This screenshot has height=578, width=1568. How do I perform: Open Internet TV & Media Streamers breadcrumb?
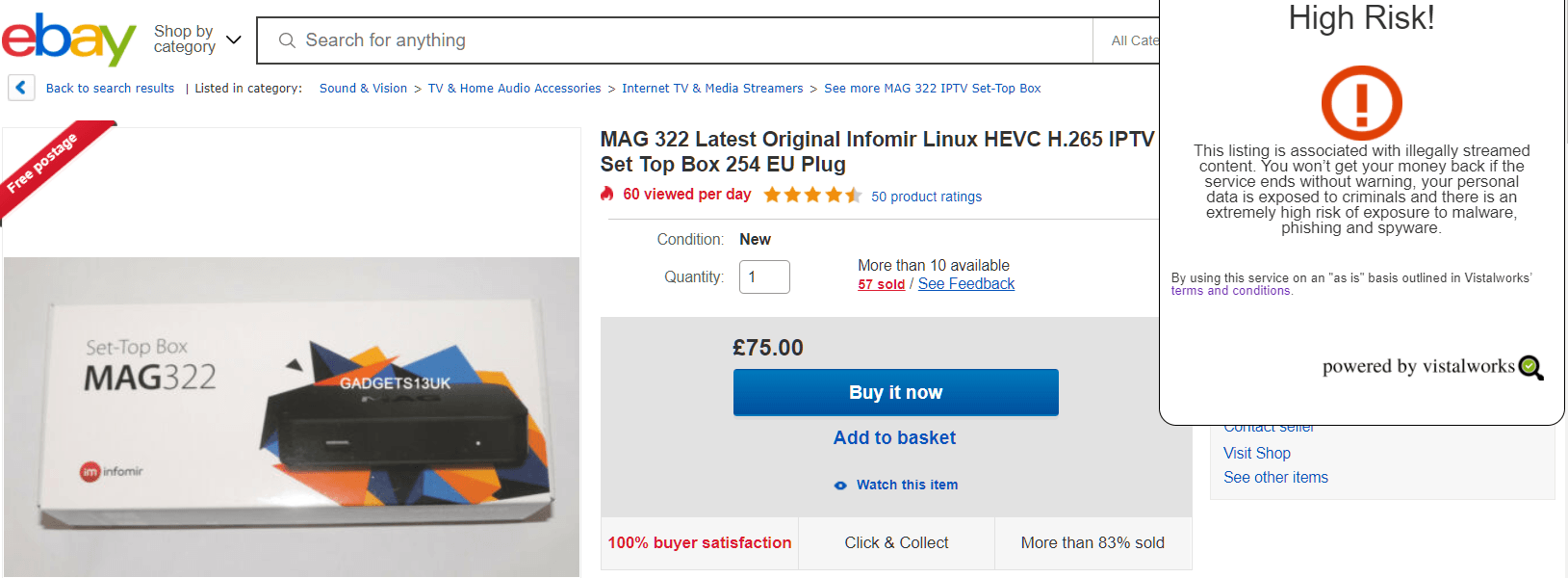pos(712,88)
